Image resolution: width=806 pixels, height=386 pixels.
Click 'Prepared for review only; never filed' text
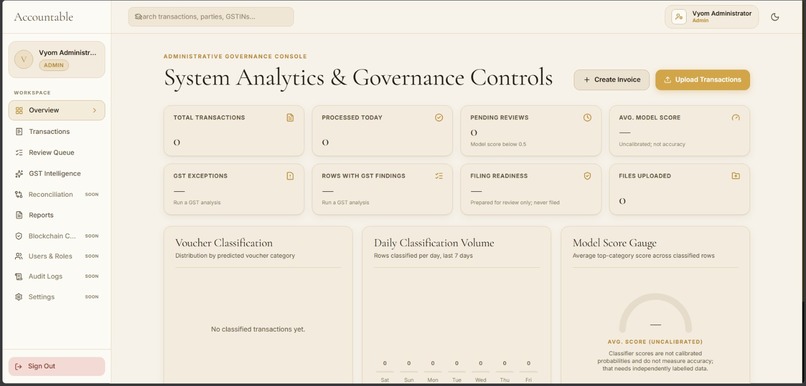[x=515, y=203]
